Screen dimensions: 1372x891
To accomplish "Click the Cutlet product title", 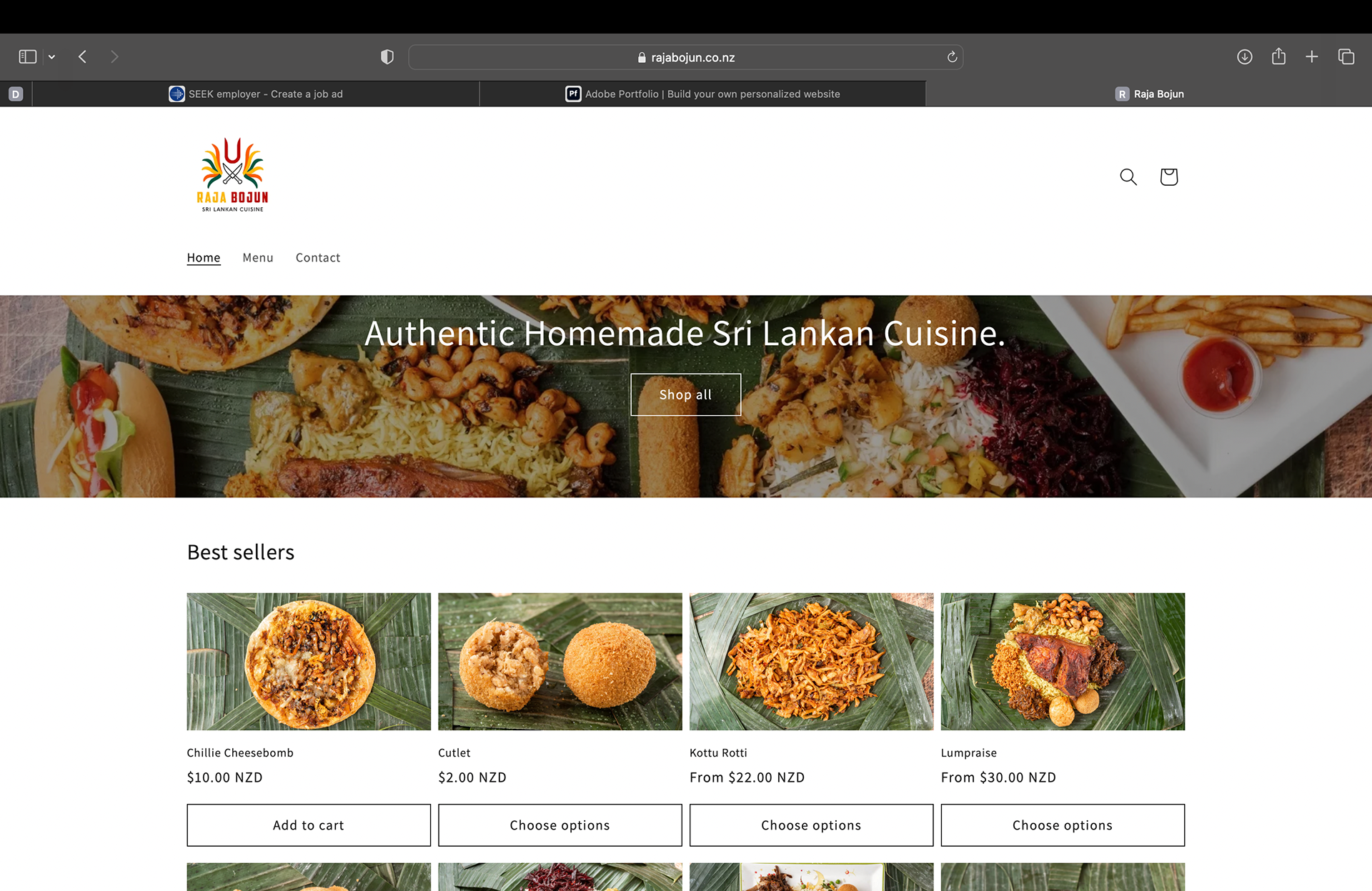I will [x=454, y=752].
